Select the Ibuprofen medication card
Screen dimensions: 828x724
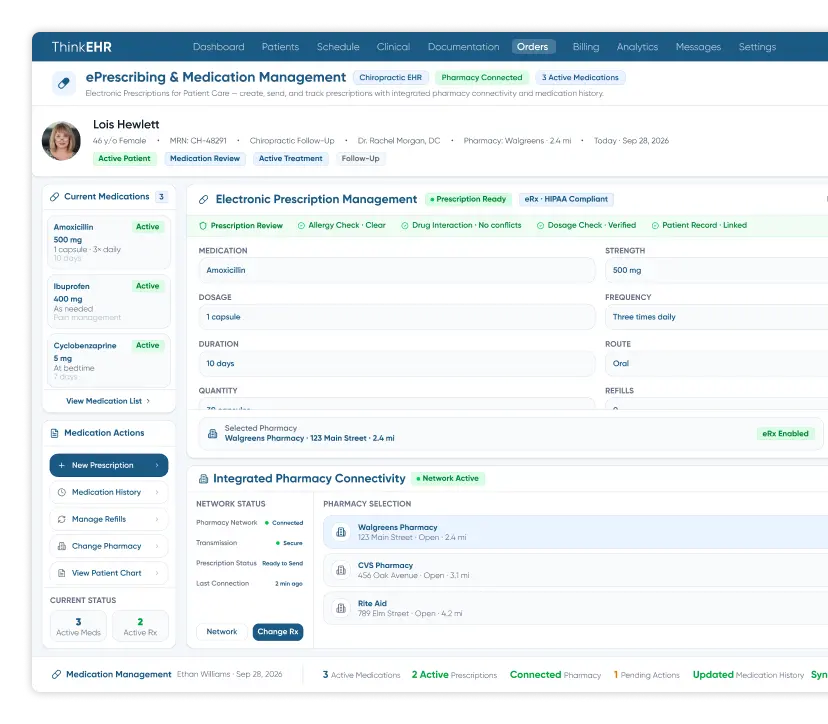(x=109, y=302)
